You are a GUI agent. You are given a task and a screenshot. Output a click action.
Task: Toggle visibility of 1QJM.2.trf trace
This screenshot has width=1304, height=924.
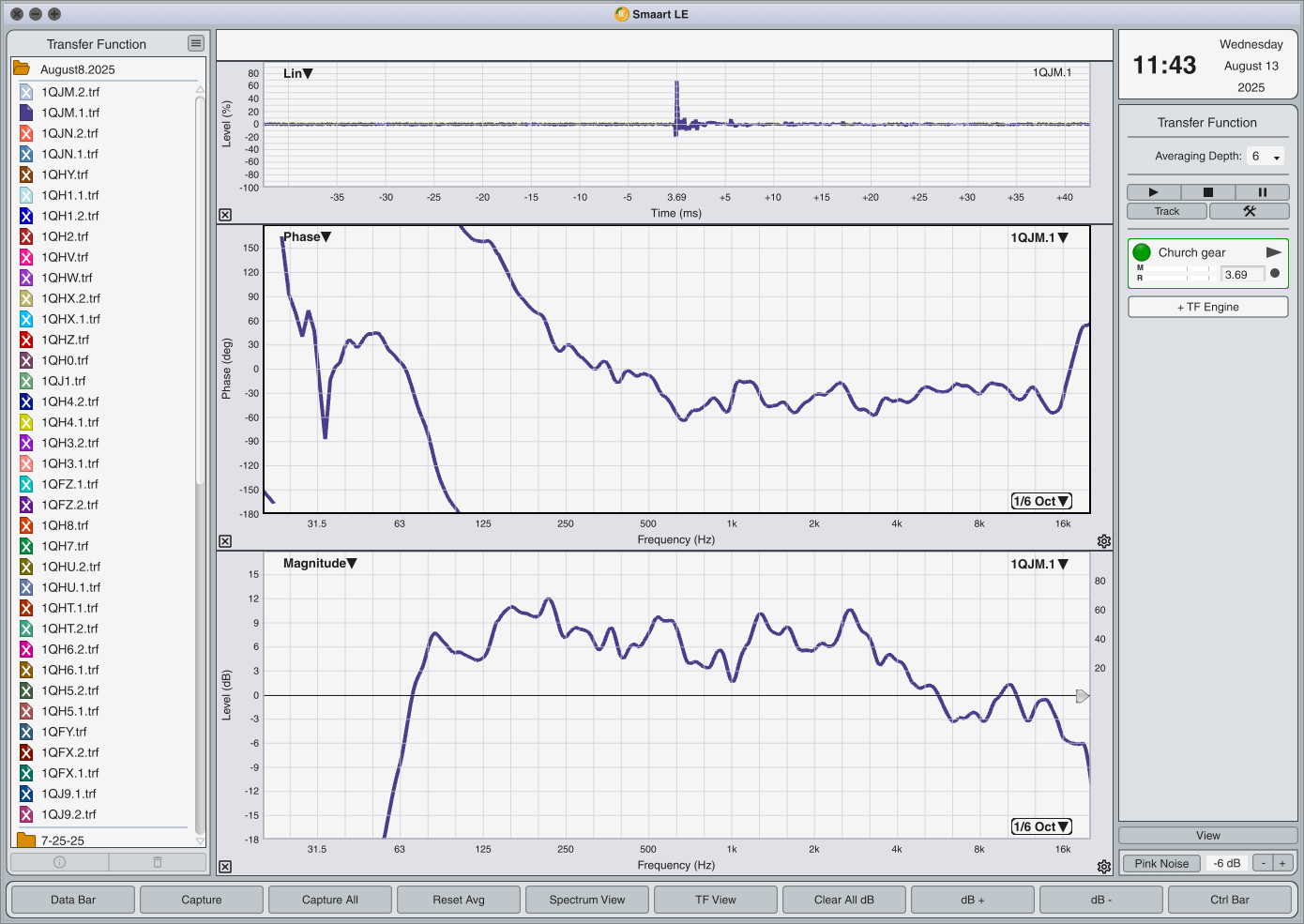click(26, 92)
